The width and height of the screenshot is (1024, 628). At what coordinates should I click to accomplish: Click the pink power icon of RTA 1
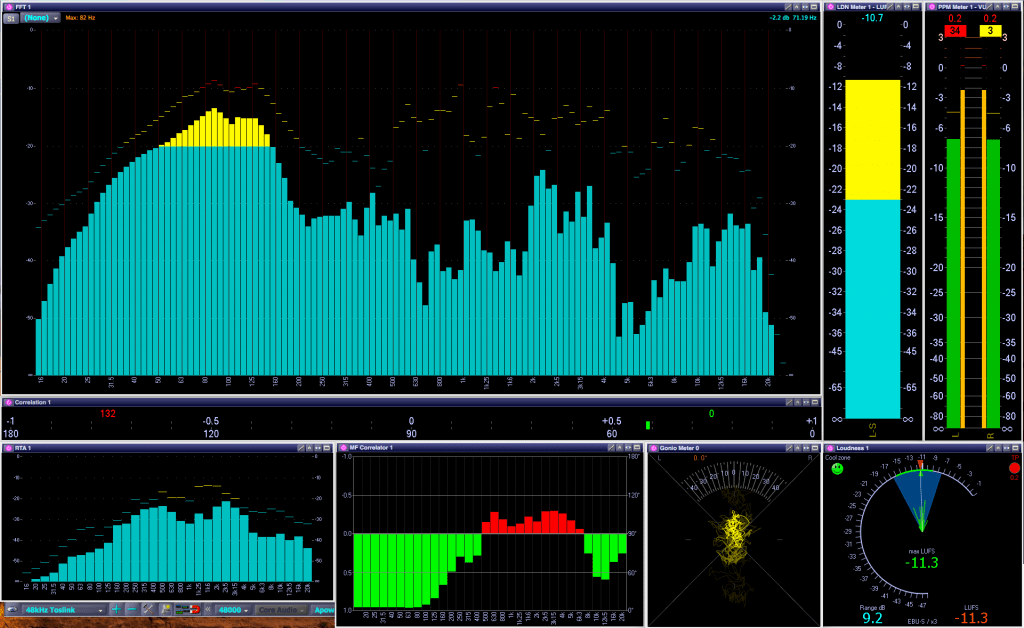8,448
